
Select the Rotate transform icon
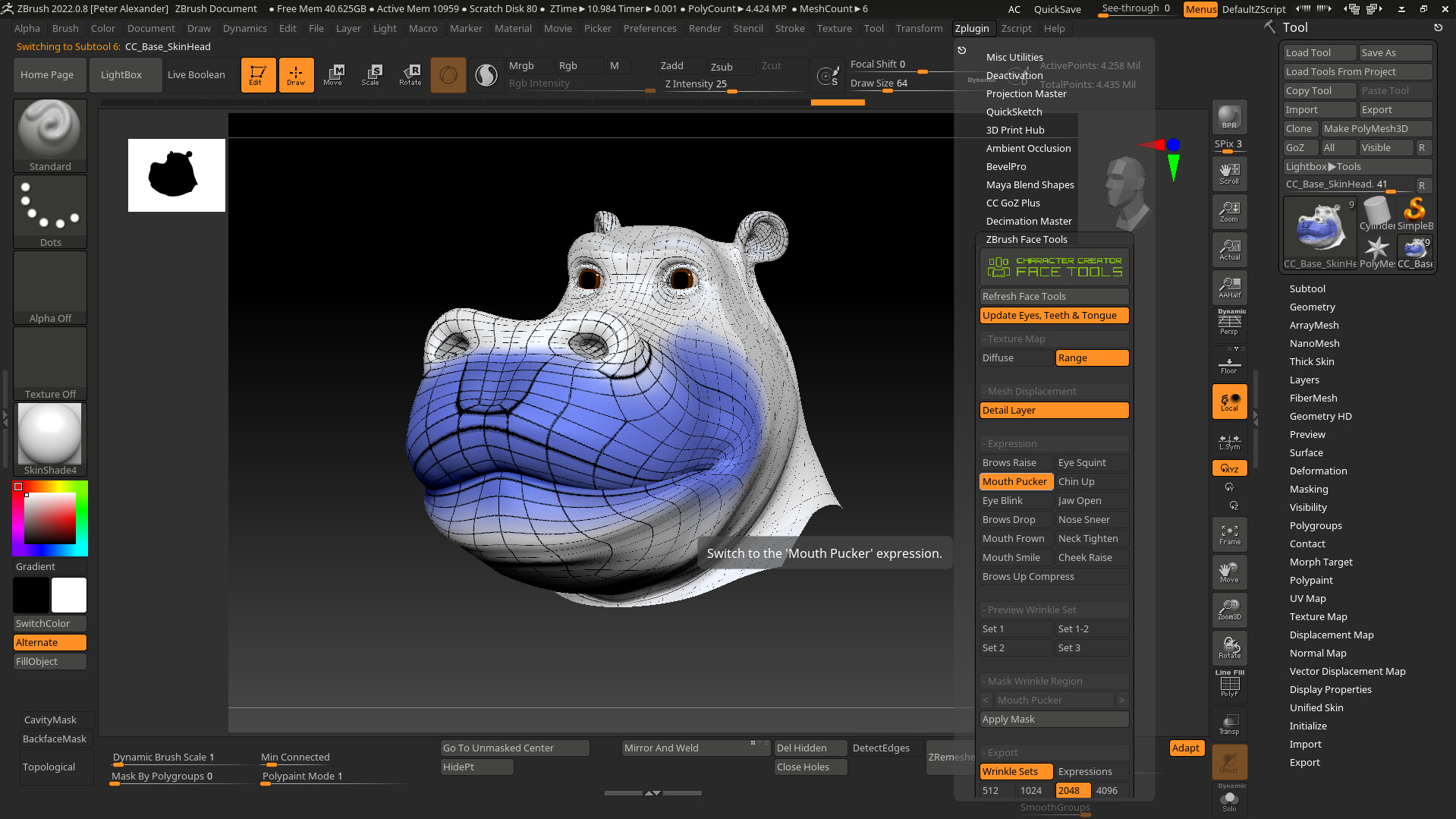(x=410, y=75)
